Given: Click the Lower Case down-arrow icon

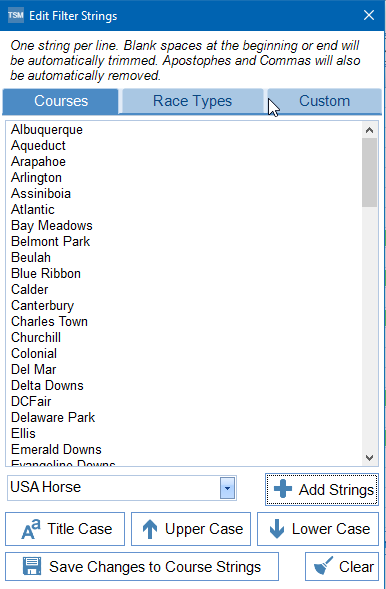Looking at the screenshot, I should pos(277,529).
